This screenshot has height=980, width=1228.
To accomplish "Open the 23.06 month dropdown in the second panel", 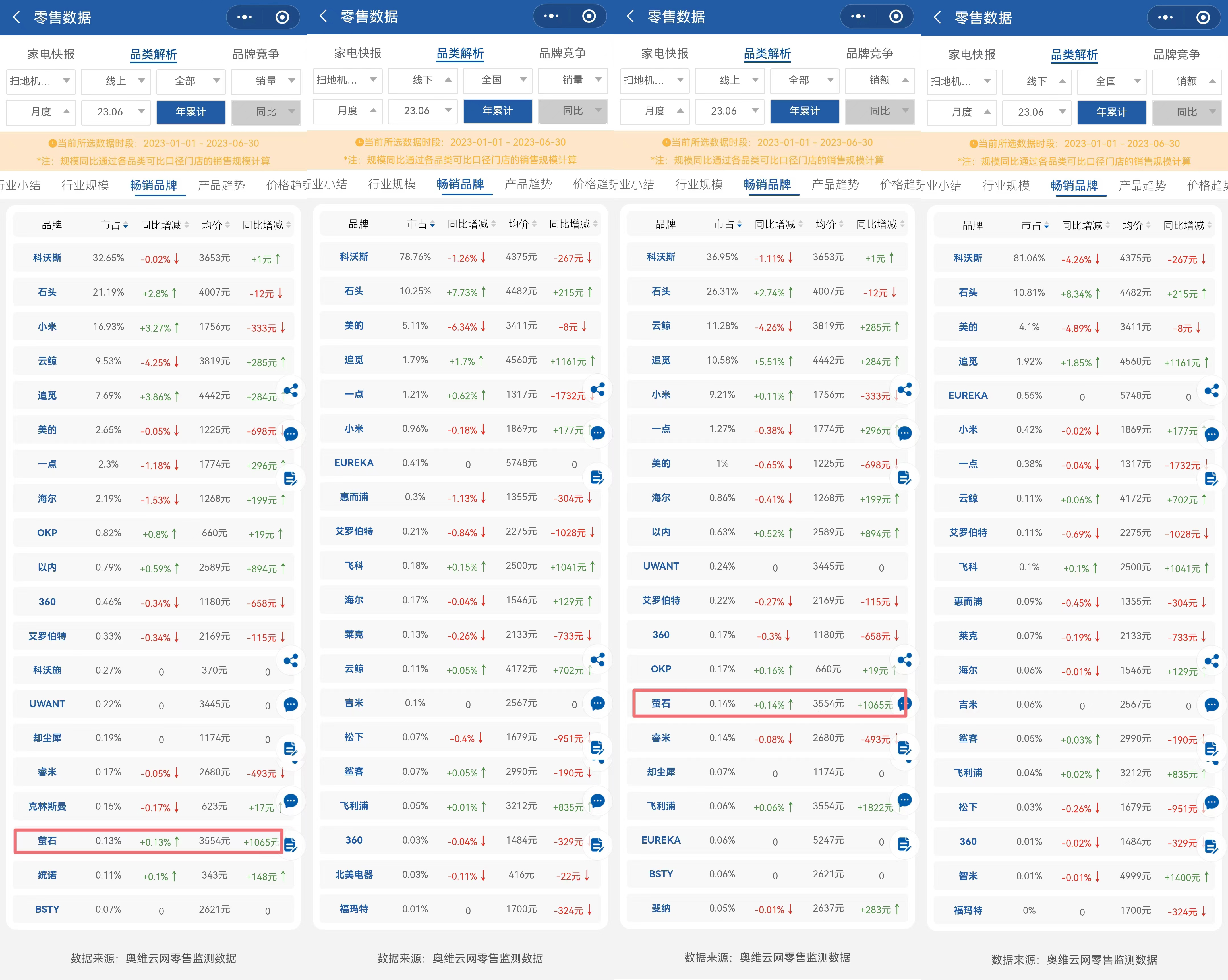I will [x=421, y=111].
